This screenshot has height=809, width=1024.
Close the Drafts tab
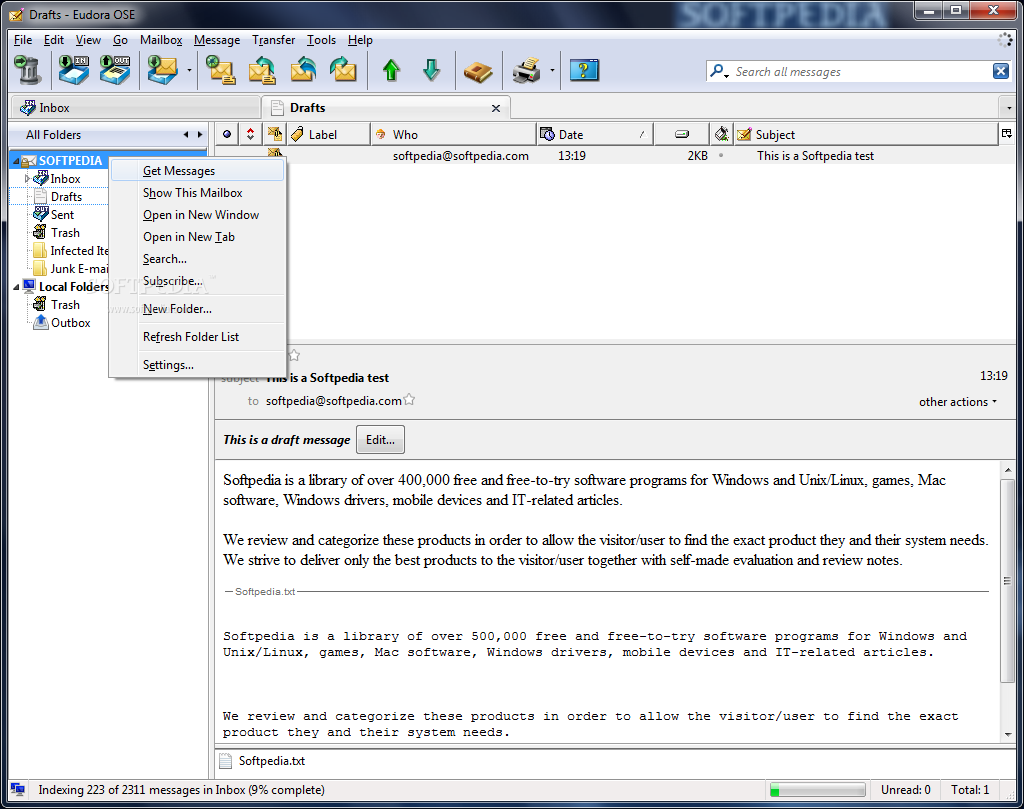pyautogui.click(x=496, y=108)
